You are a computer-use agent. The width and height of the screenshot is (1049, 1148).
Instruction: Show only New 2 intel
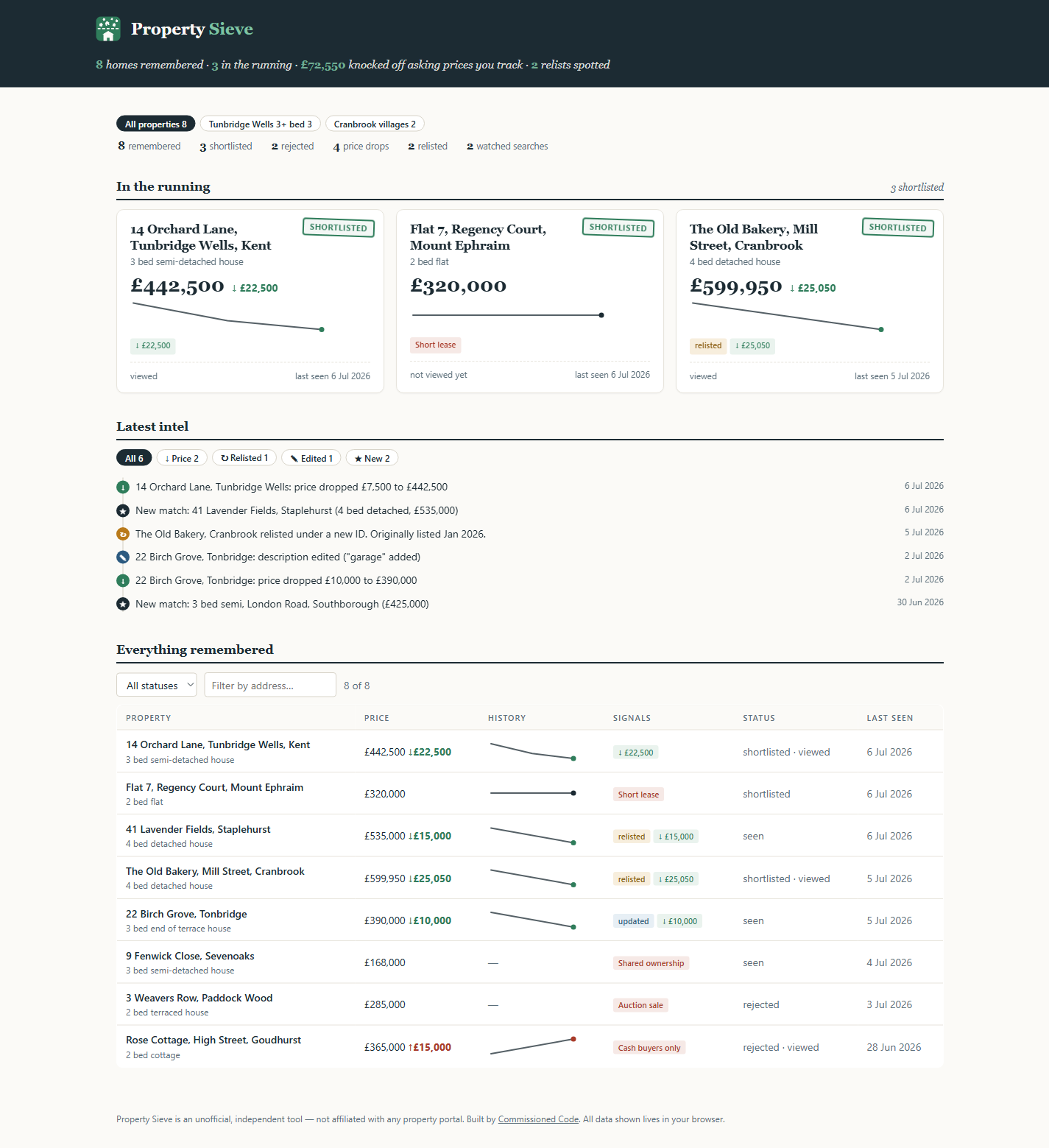click(372, 458)
